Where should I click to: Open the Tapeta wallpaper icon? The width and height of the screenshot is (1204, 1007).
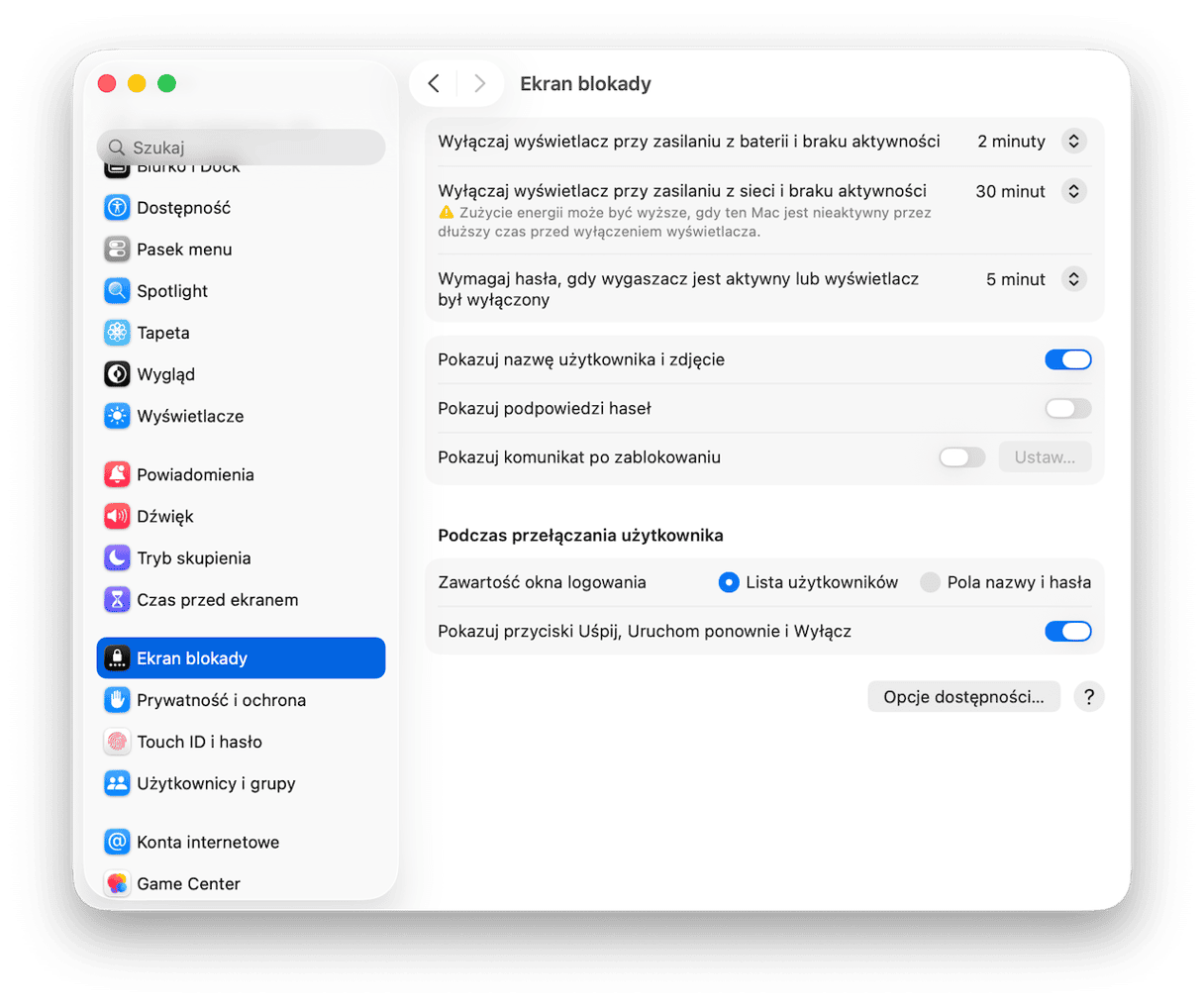pos(117,333)
